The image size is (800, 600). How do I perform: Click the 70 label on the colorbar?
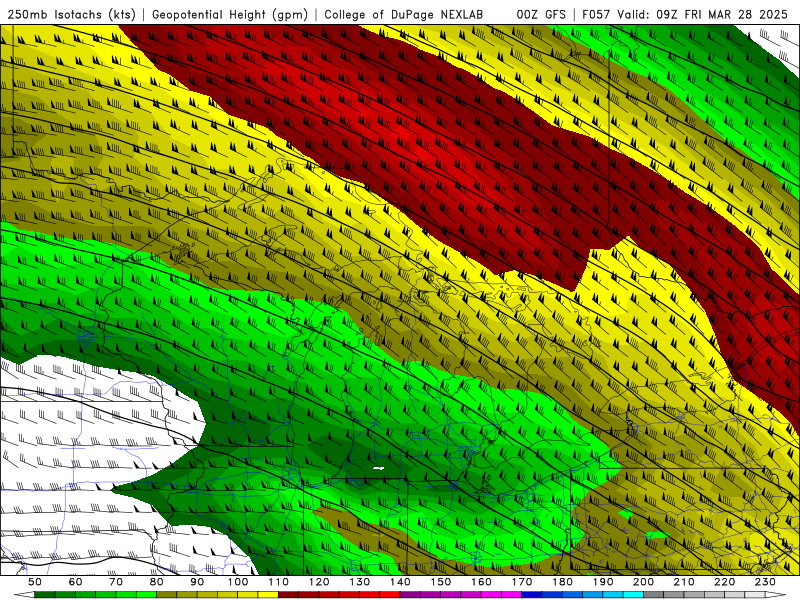[116, 582]
